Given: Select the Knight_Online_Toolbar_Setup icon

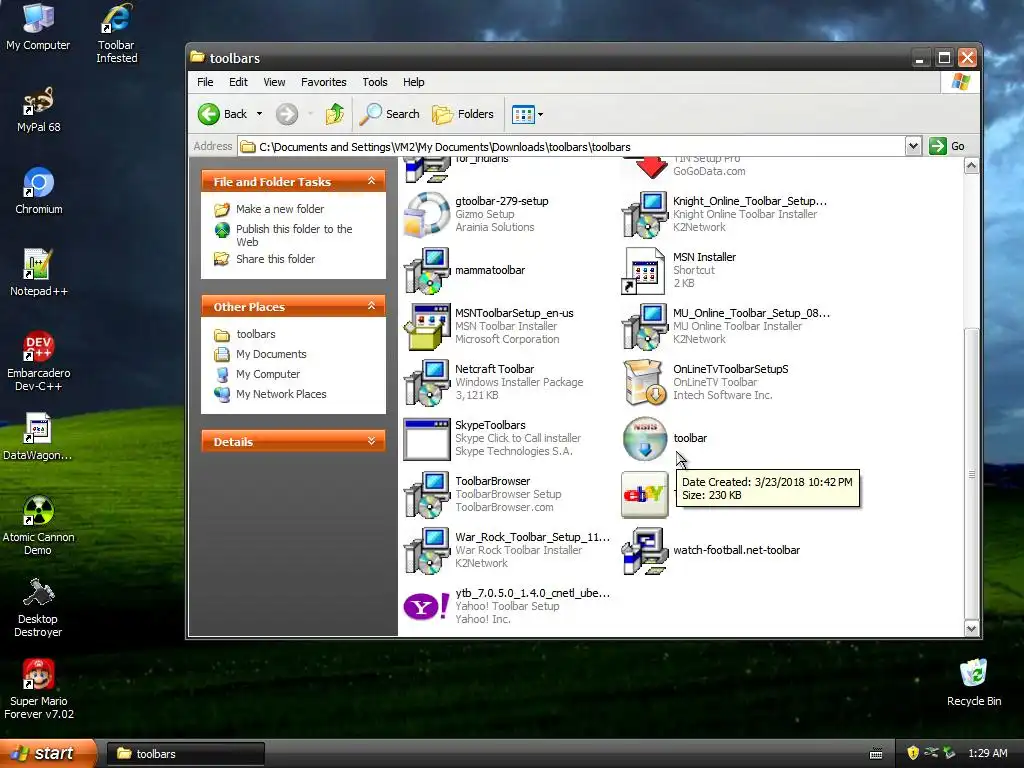Looking at the screenshot, I should click(645, 214).
